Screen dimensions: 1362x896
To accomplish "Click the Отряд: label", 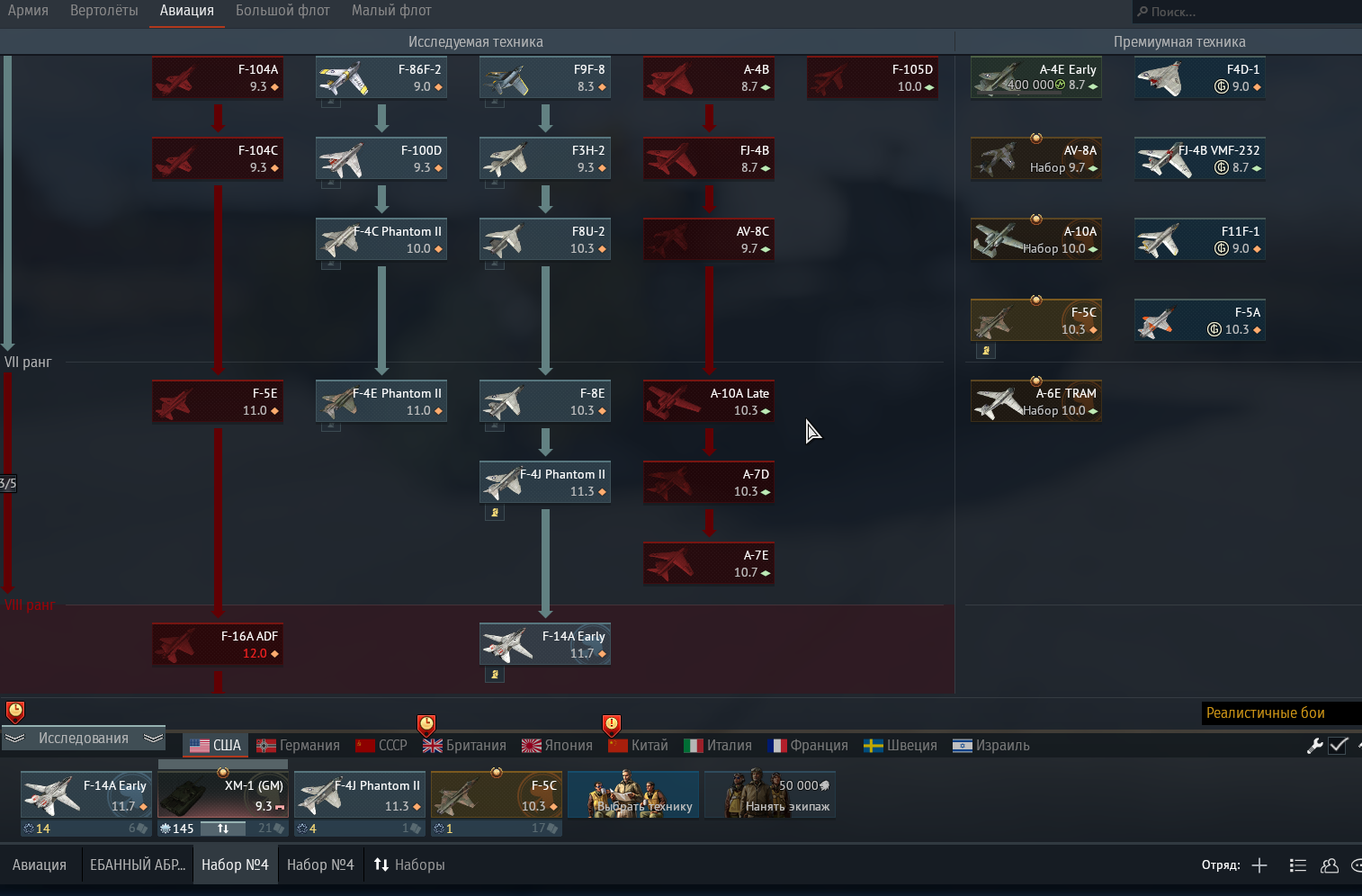I will (x=1221, y=865).
